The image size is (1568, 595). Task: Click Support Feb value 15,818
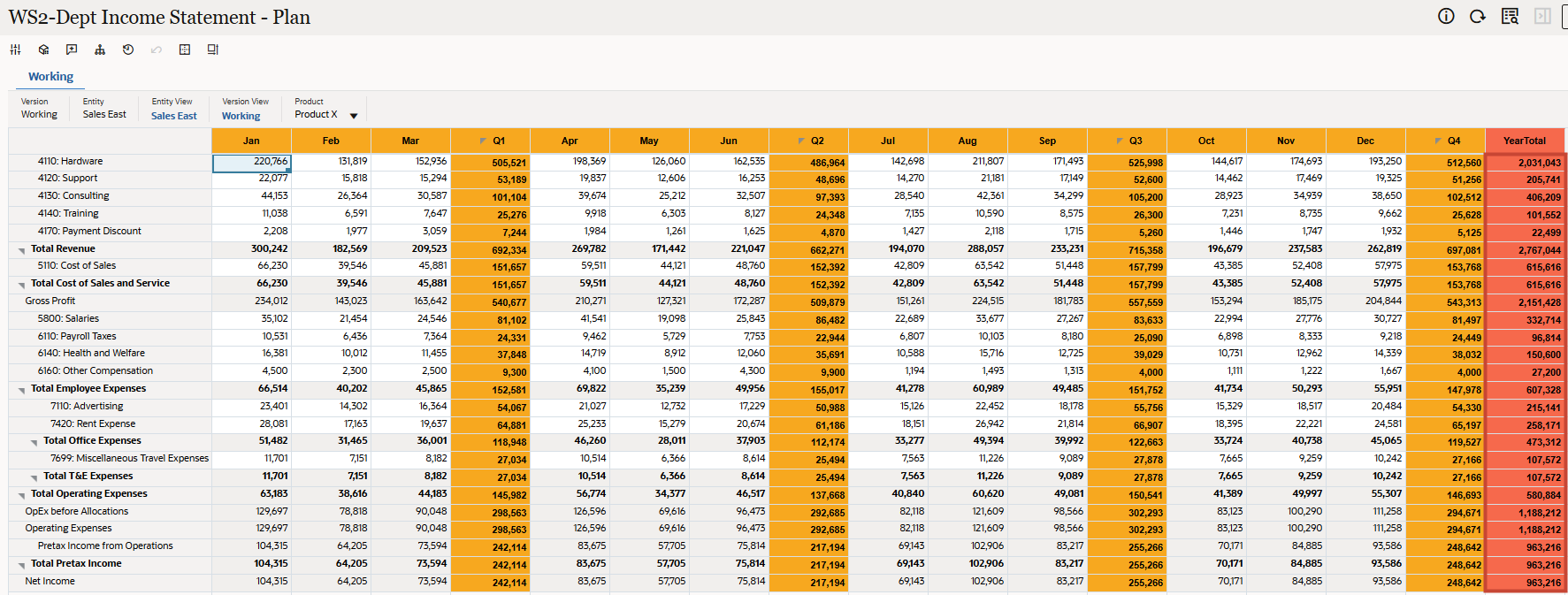point(331,179)
